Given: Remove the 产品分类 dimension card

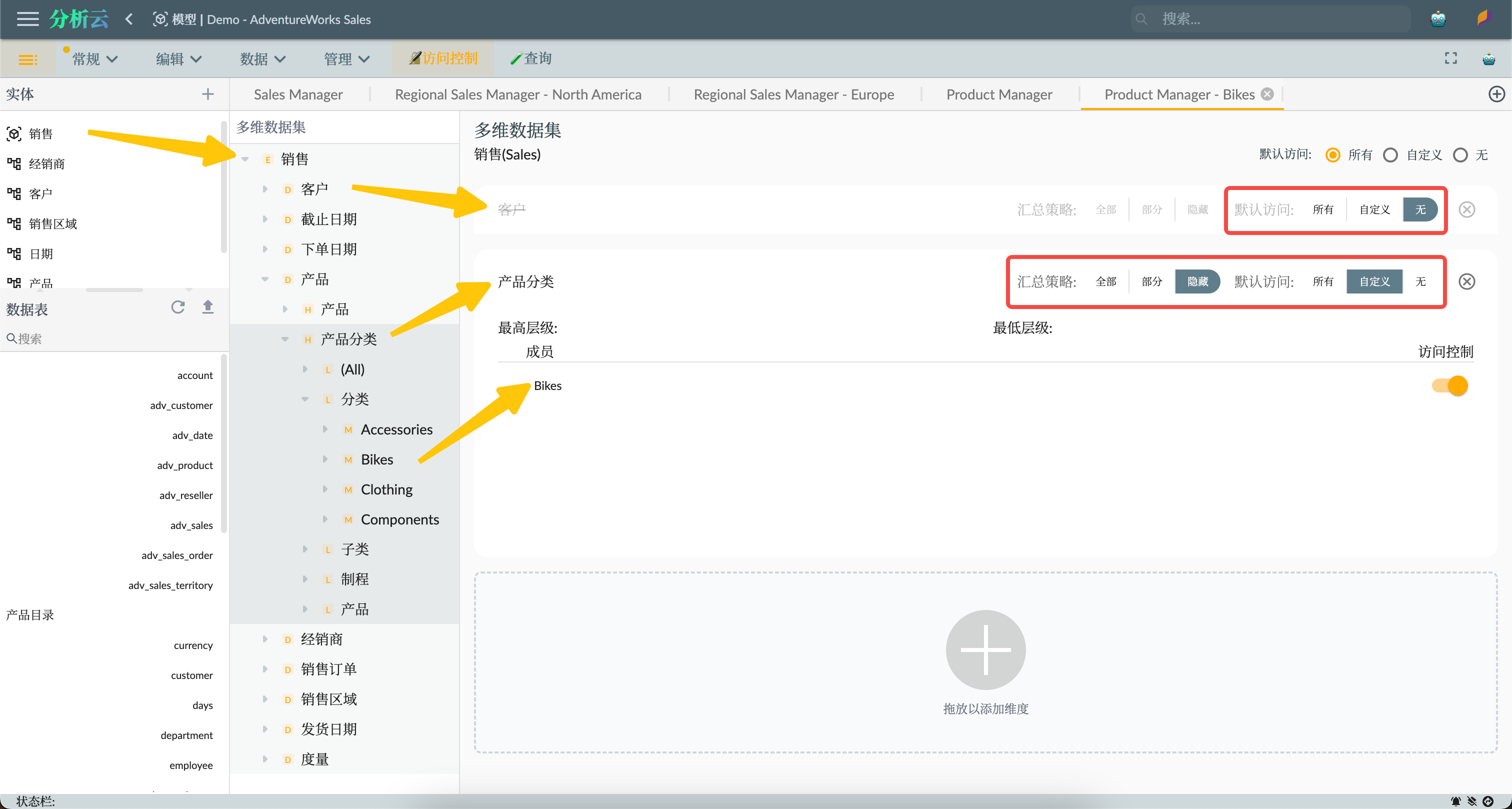Looking at the screenshot, I should (x=1466, y=282).
